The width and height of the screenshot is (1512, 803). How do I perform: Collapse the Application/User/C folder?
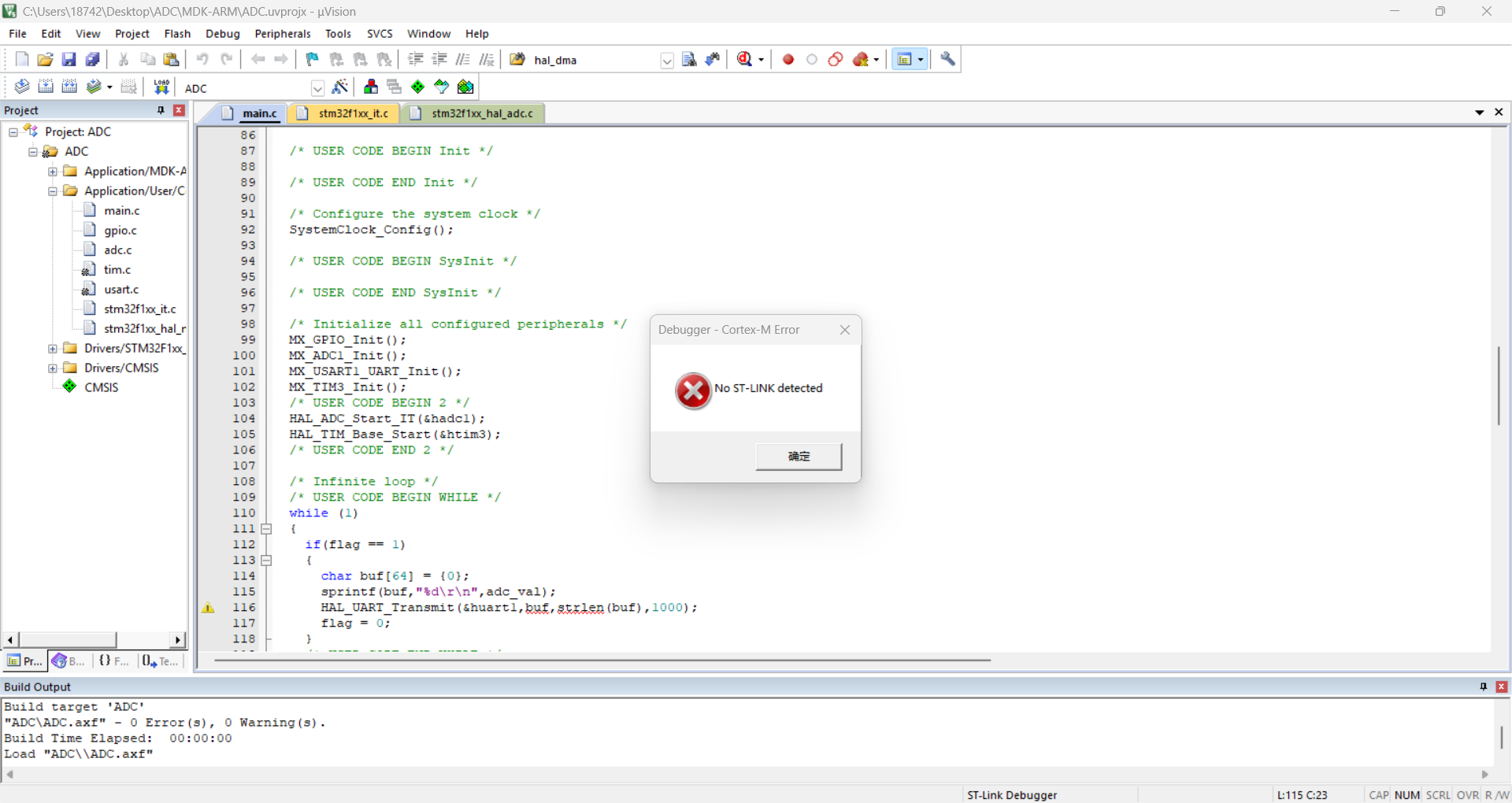pyautogui.click(x=52, y=191)
